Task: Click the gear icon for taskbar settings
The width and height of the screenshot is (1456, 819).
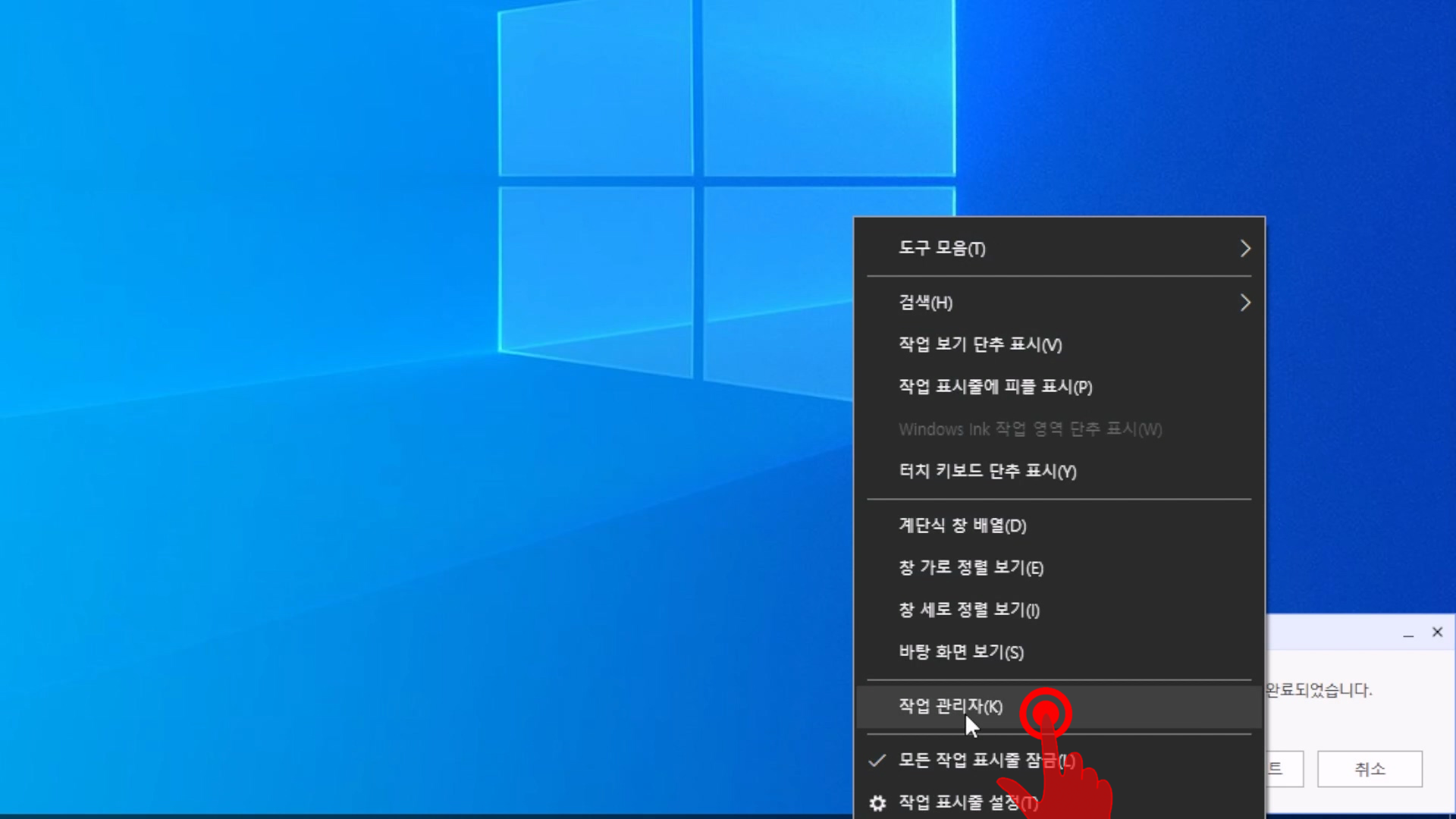Action: pyautogui.click(x=877, y=803)
